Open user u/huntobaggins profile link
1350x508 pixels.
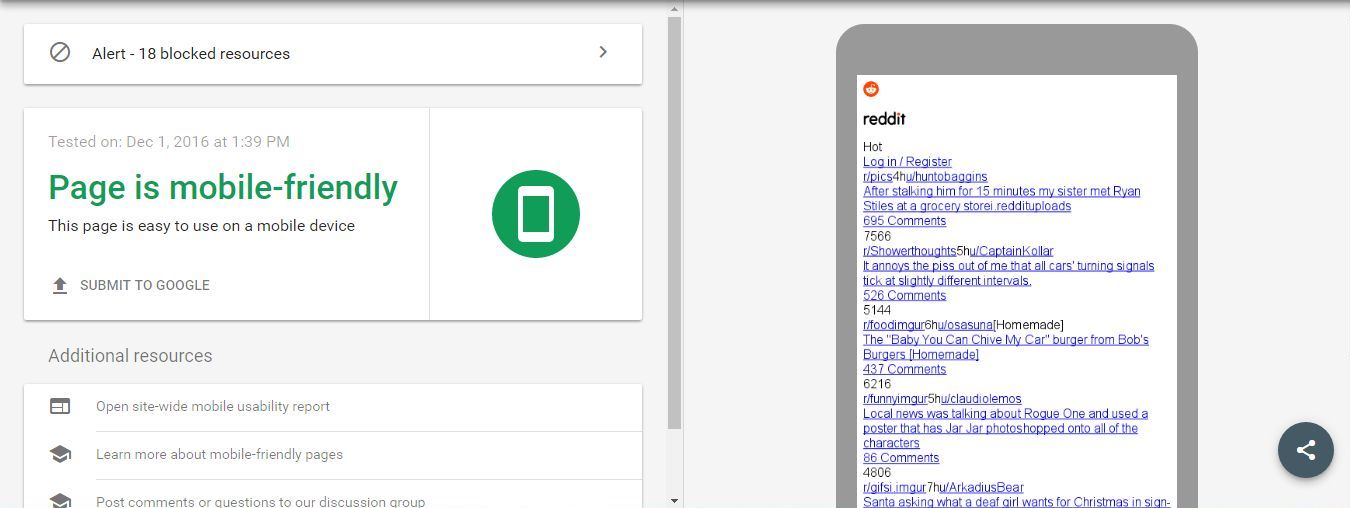[946, 177]
